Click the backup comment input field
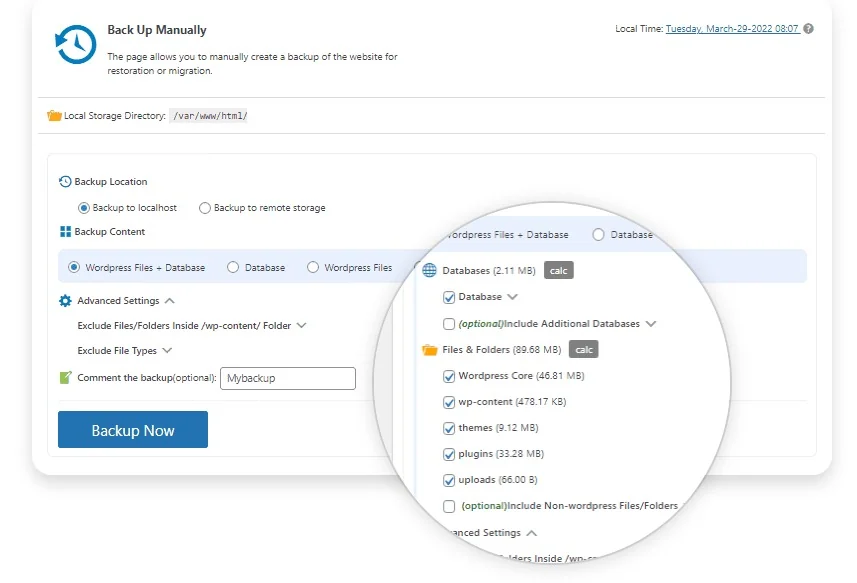The height and width of the screenshot is (583, 857). point(288,378)
